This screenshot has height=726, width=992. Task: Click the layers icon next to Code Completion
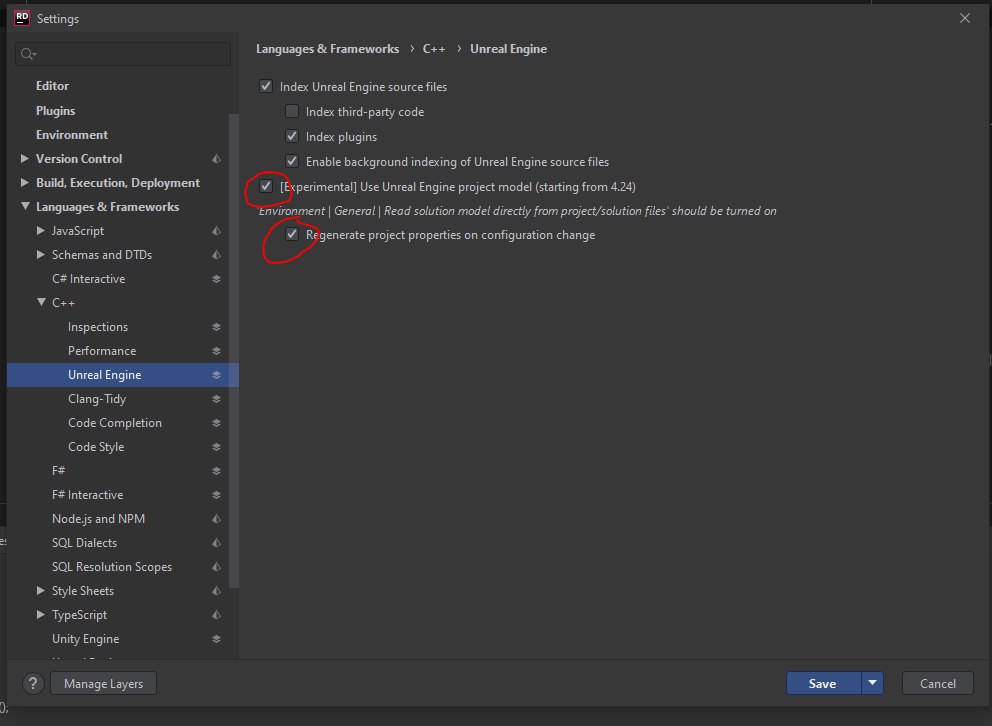[x=216, y=423]
